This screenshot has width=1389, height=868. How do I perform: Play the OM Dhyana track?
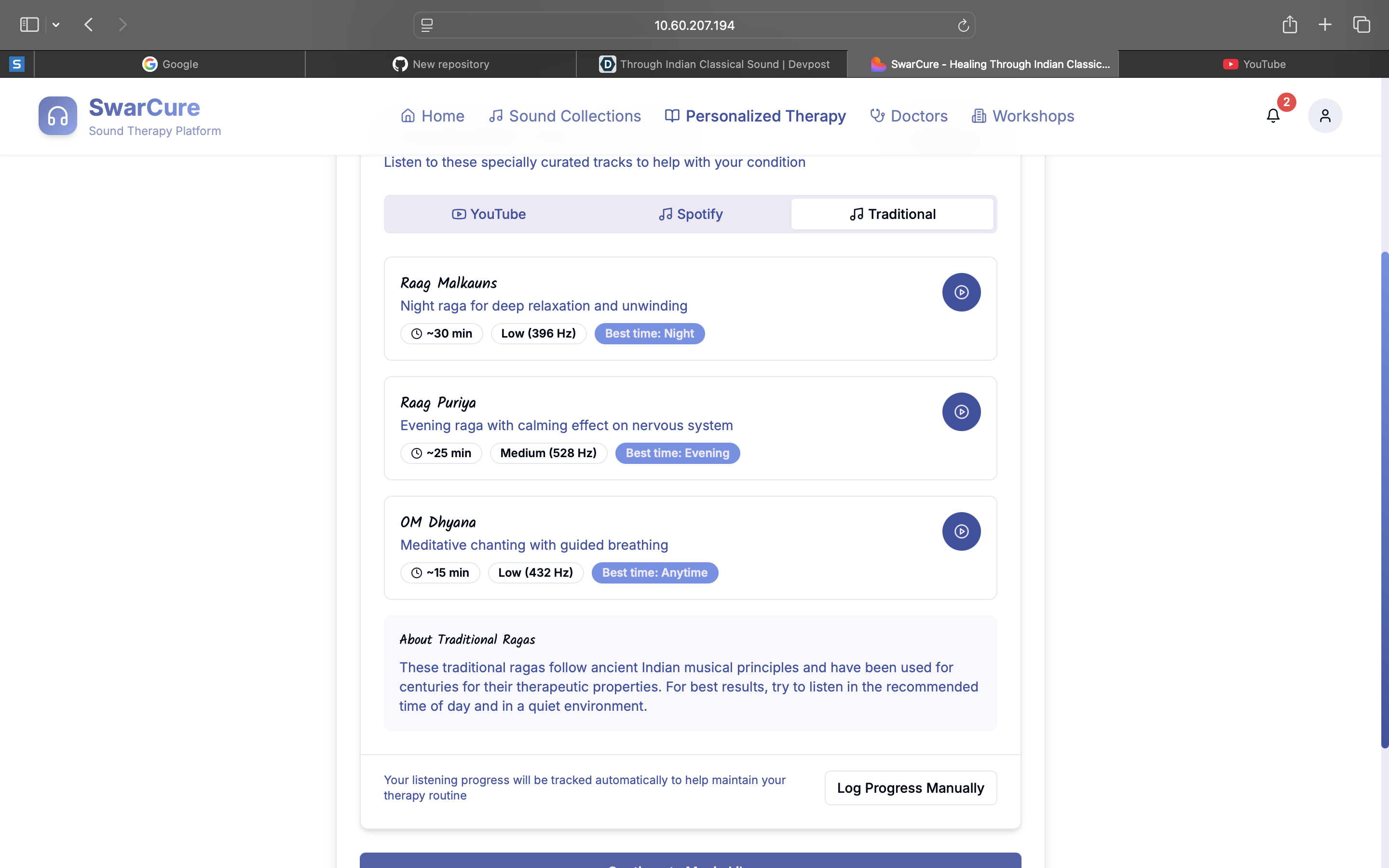[x=961, y=531]
